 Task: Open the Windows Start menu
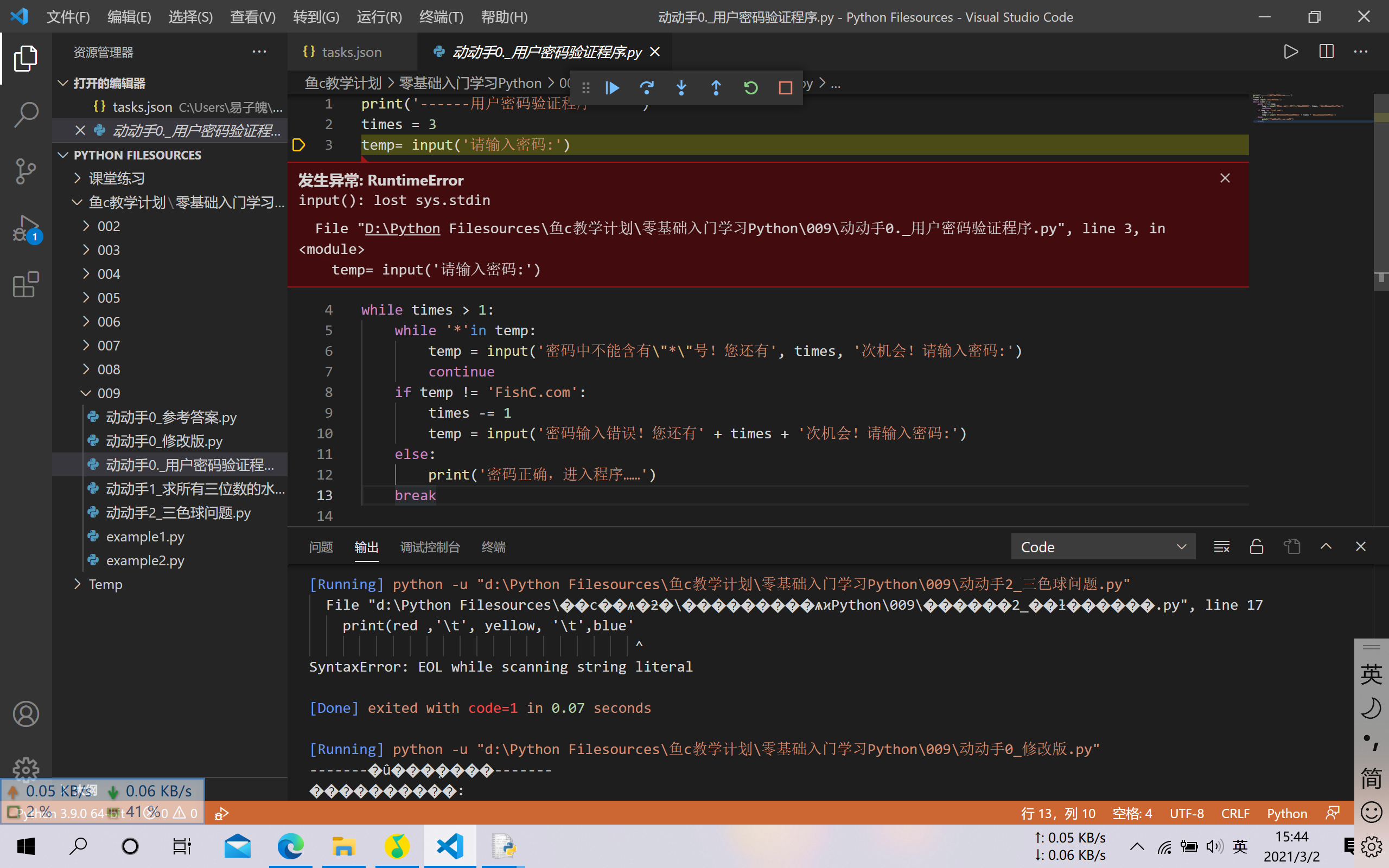tap(26, 847)
